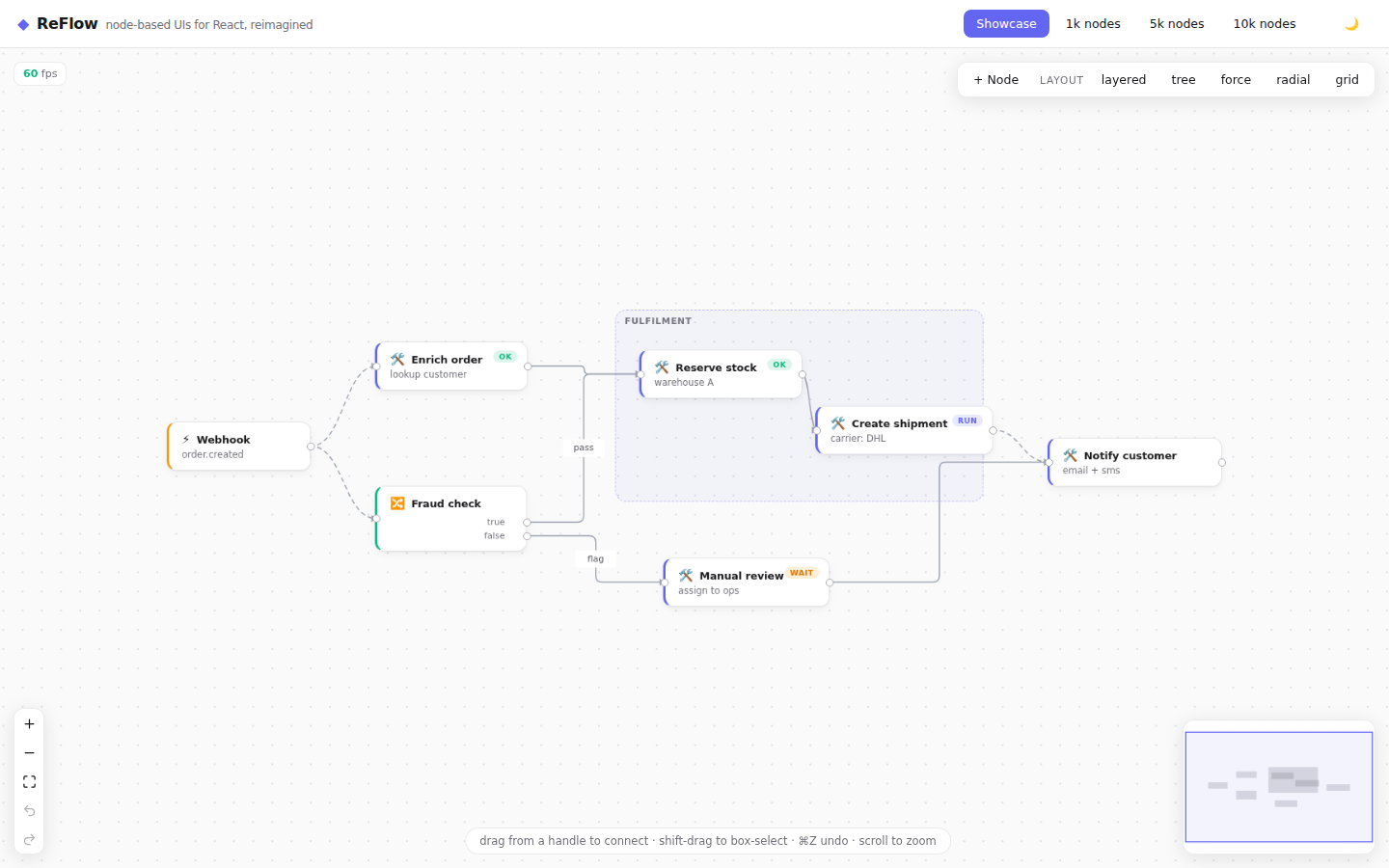Load the 10k nodes tab
Screen dimensions: 1389x868
[1265, 24]
